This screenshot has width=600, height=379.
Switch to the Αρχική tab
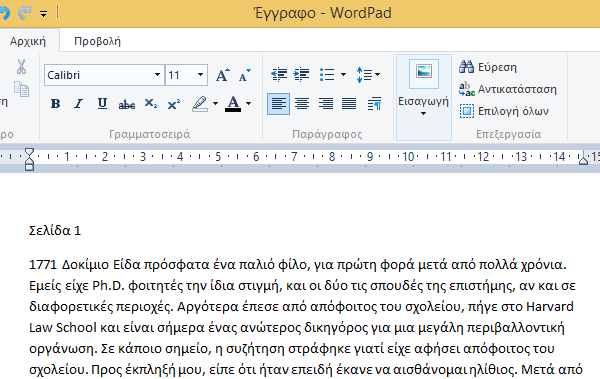point(28,41)
